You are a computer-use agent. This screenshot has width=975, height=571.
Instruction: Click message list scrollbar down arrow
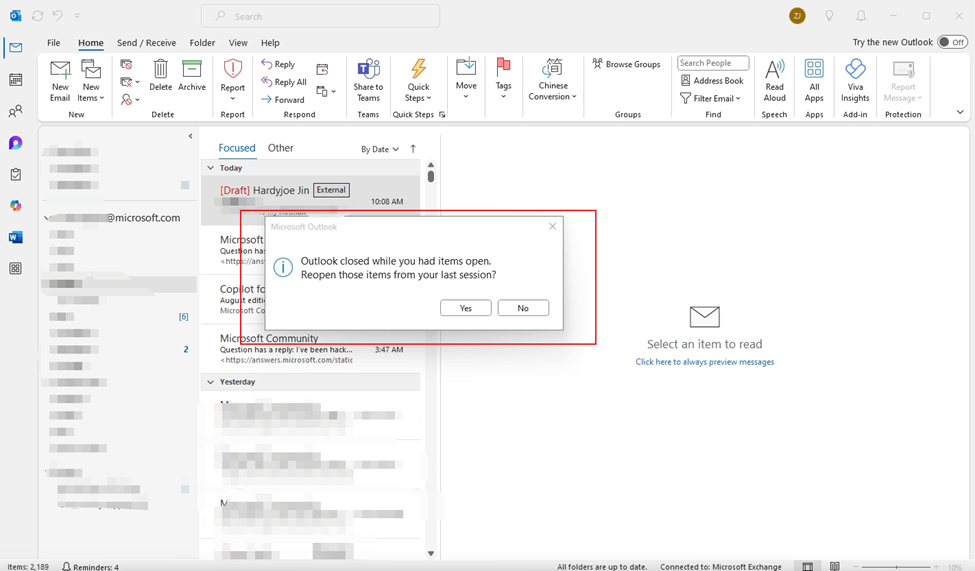pos(431,553)
